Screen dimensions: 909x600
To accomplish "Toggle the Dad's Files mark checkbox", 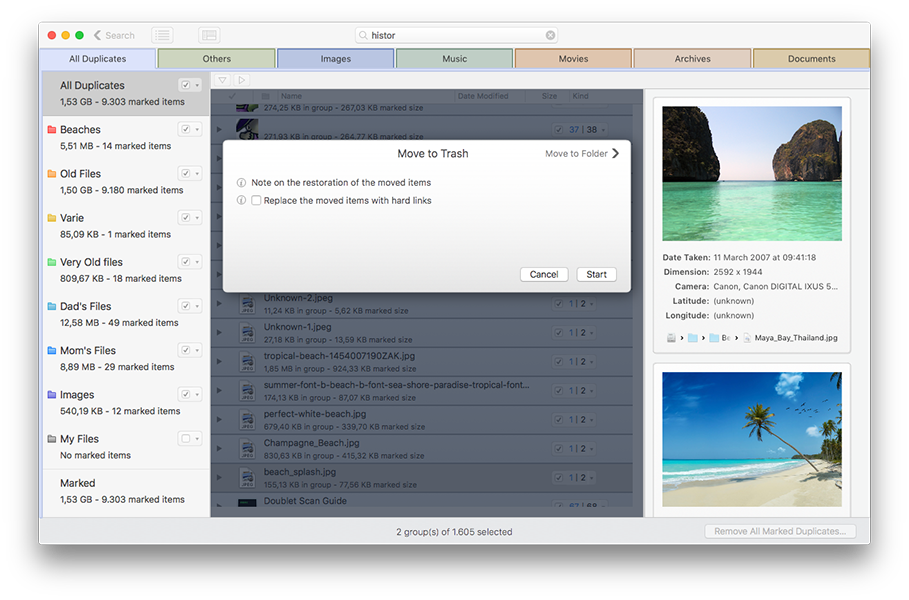I will pos(186,306).
